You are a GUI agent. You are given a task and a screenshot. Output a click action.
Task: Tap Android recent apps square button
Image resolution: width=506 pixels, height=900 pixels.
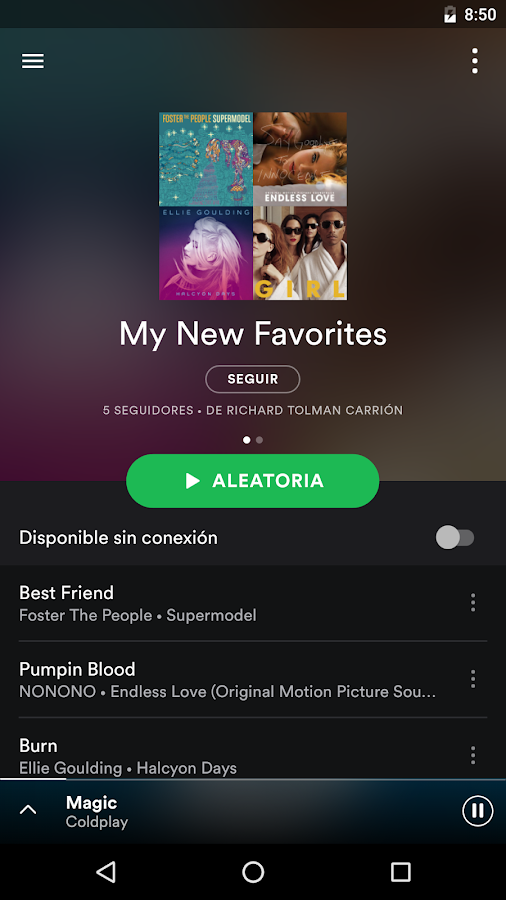pyautogui.click(x=400, y=872)
